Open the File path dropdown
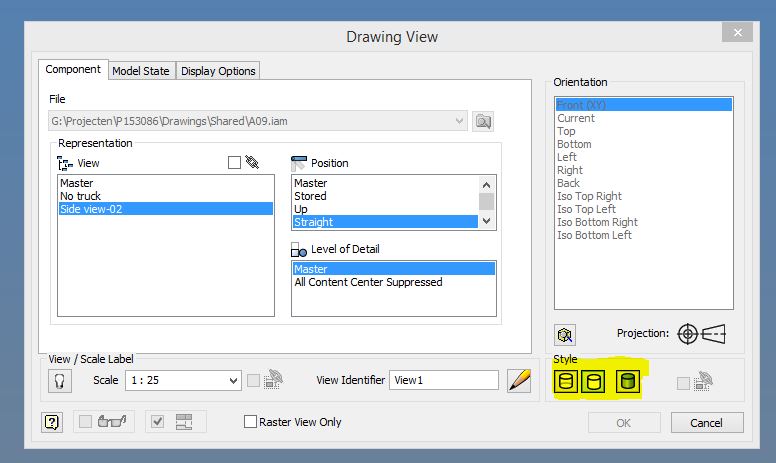 coord(459,121)
